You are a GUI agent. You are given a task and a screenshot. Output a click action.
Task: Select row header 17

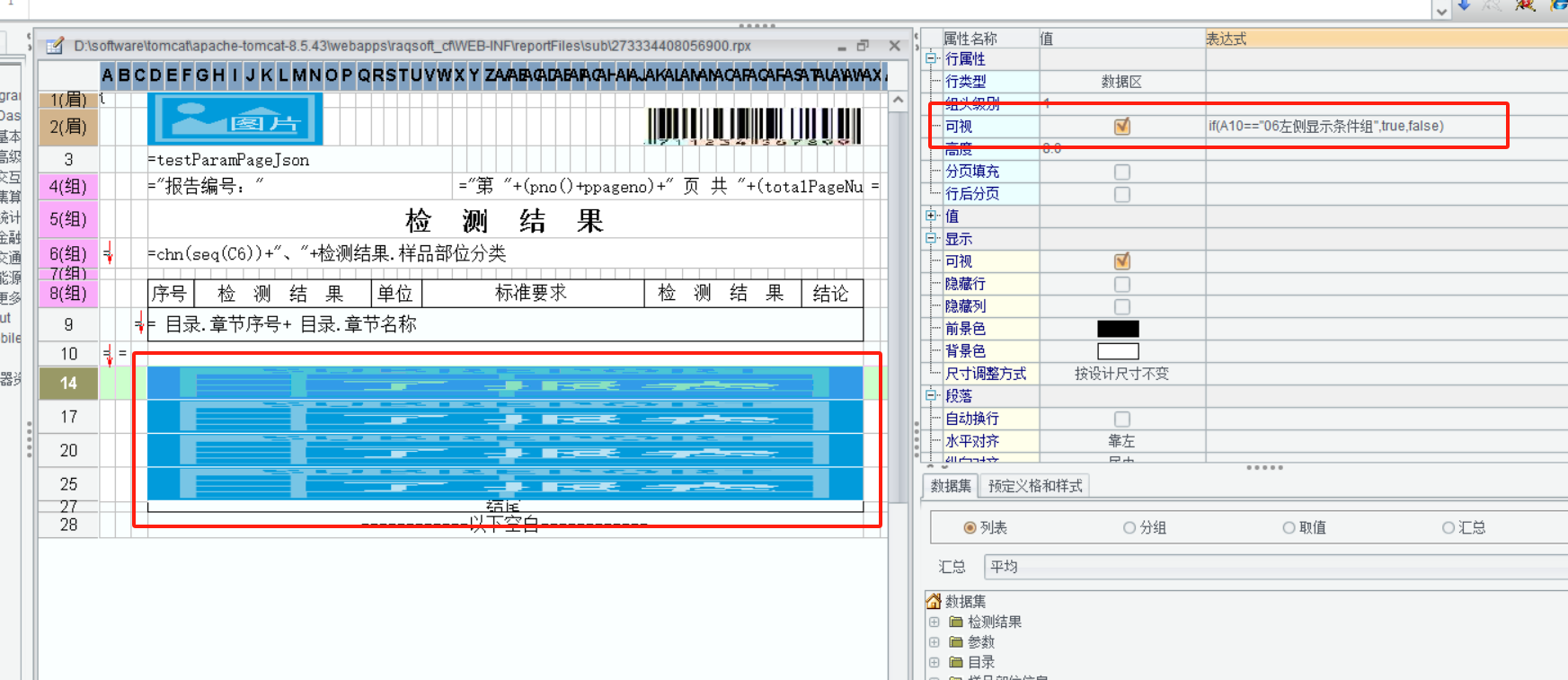pyautogui.click(x=68, y=417)
